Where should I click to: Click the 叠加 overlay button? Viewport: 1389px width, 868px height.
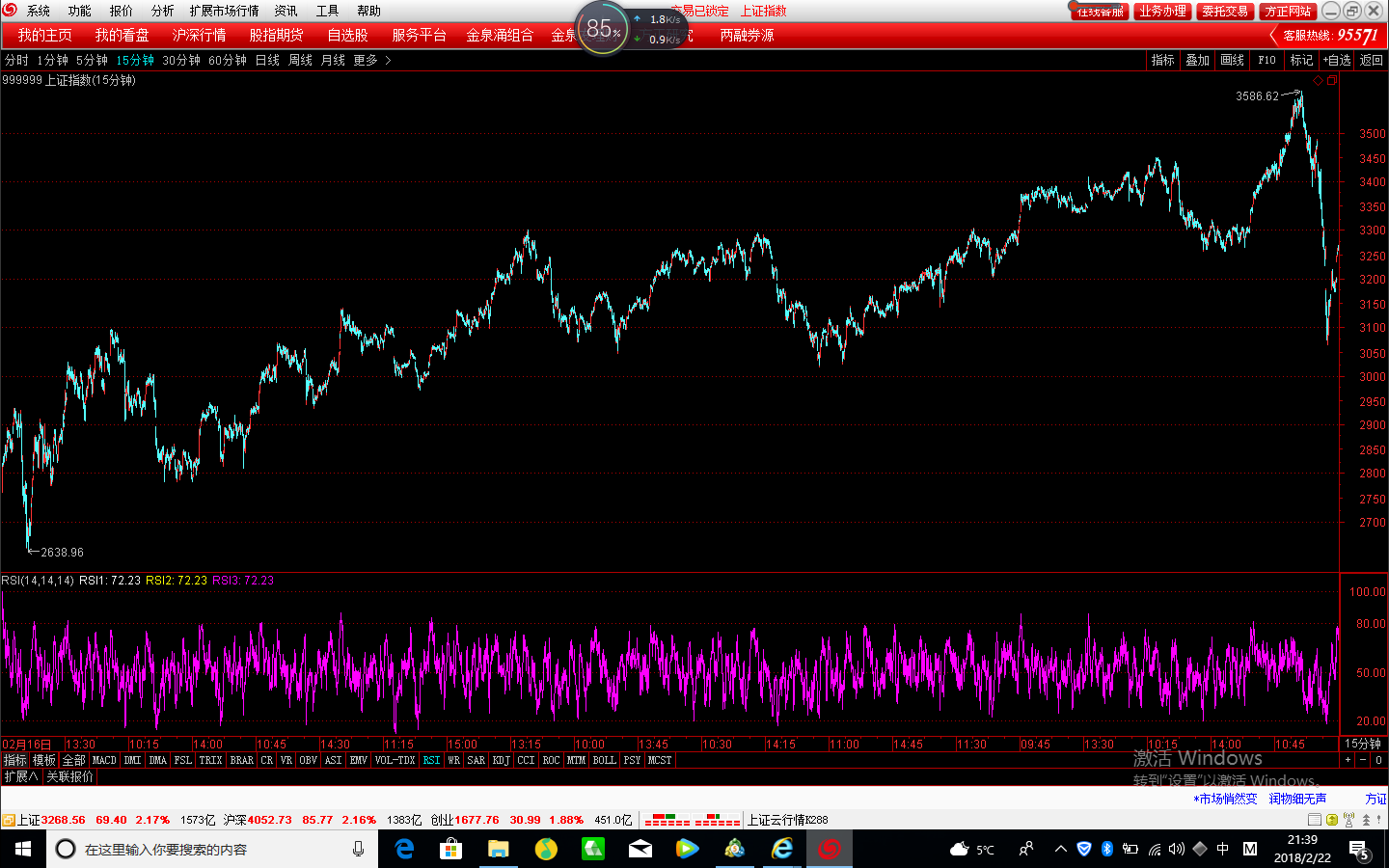click(1198, 60)
